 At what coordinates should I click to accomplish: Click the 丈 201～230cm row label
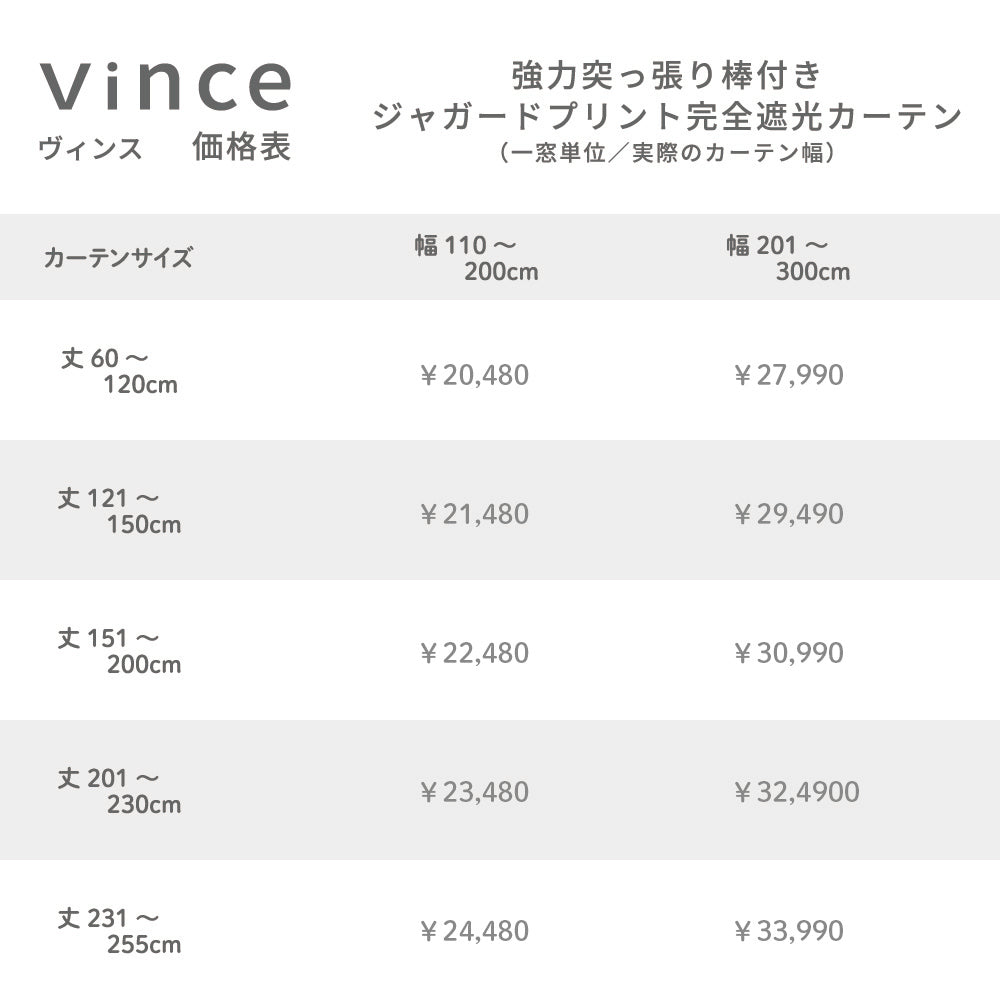(x=118, y=790)
